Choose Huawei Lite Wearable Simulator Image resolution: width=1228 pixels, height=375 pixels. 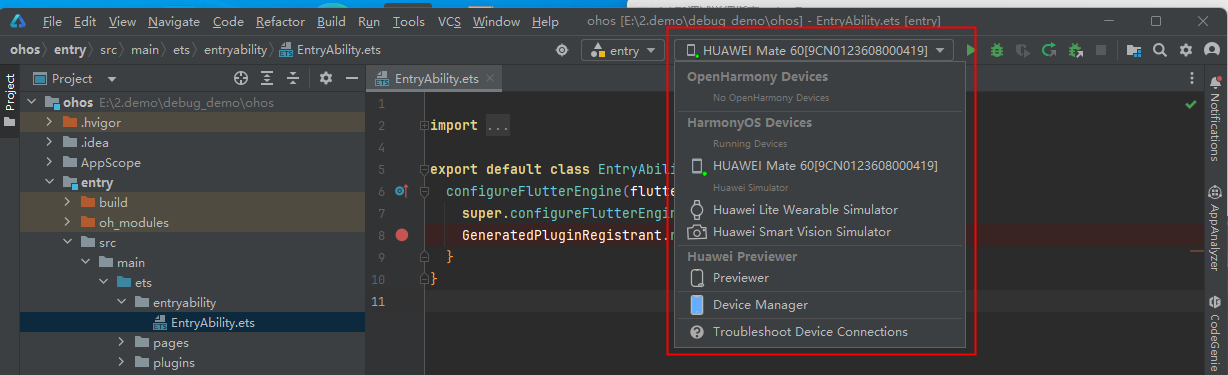820,210
